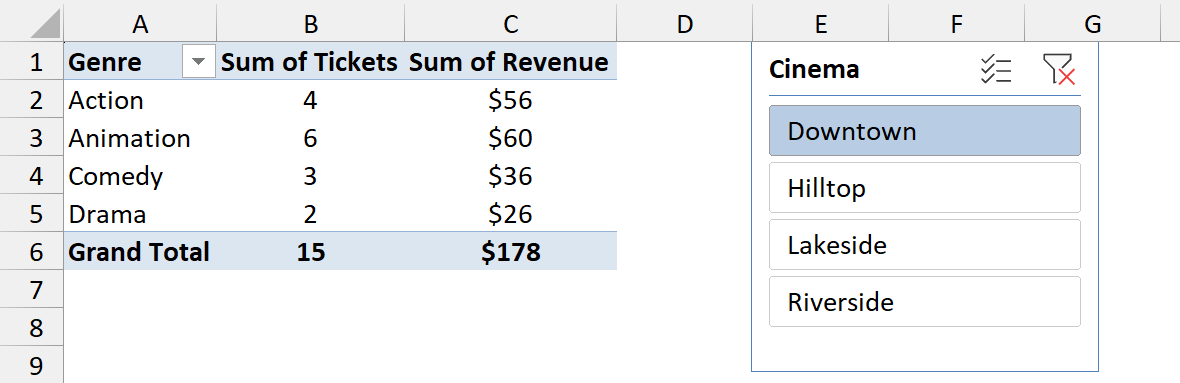Screen dimensions: 1180x383
Task: Select Drama tickets value 2
Action: 311,214
